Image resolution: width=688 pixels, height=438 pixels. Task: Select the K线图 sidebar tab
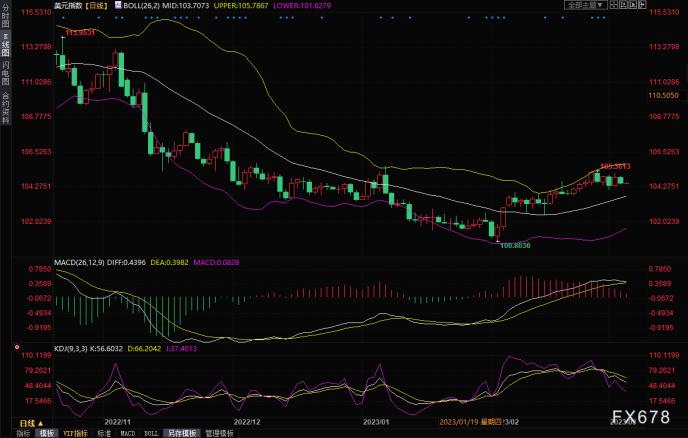(4, 47)
